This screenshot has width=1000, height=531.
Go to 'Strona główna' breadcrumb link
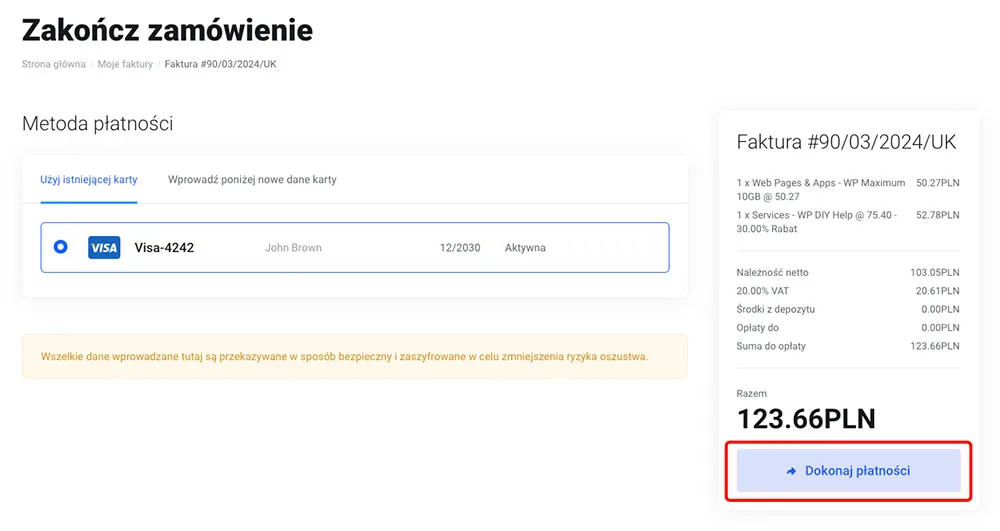coord(54,64)
